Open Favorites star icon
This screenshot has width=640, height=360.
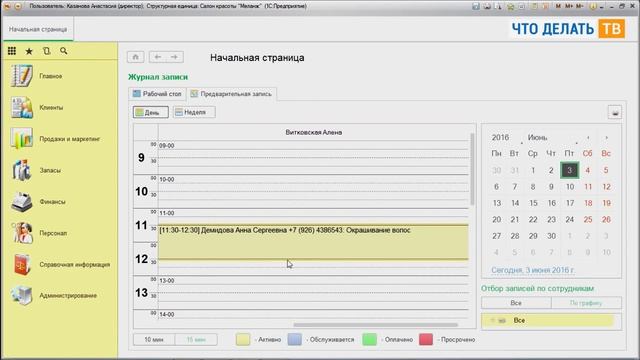pyautogui.click(x=29, y=51)
